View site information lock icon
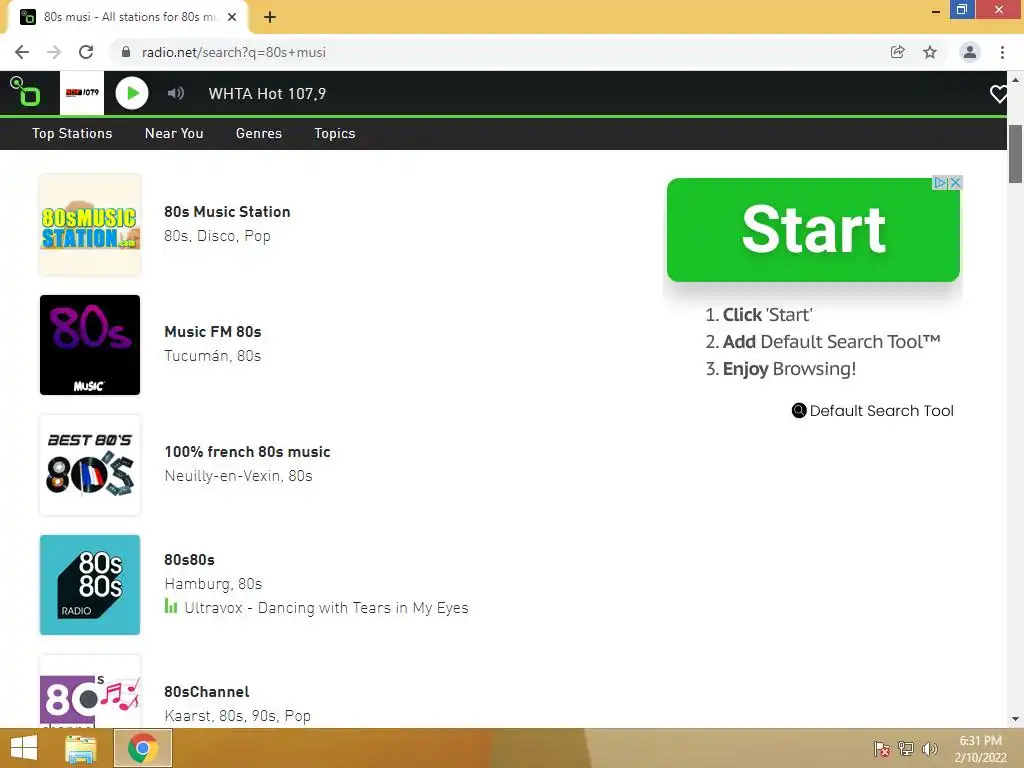 126,52
